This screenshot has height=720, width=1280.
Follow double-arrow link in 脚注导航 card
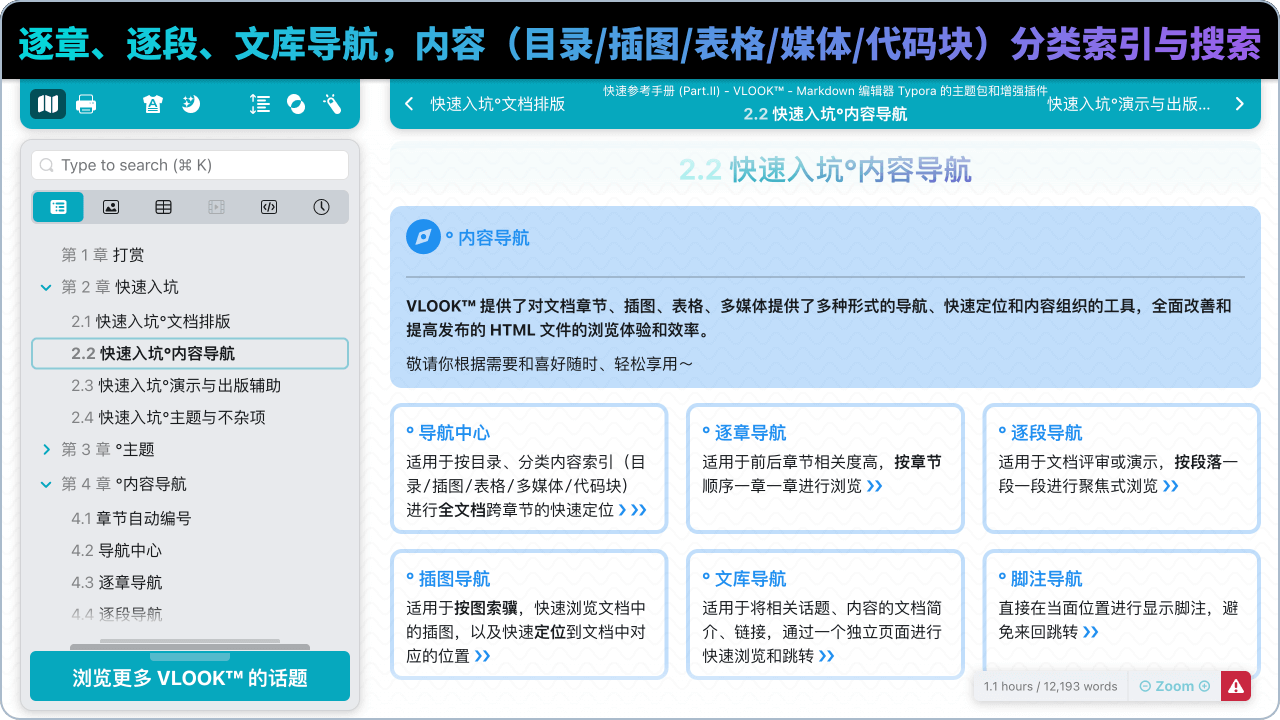(1091, 632)
